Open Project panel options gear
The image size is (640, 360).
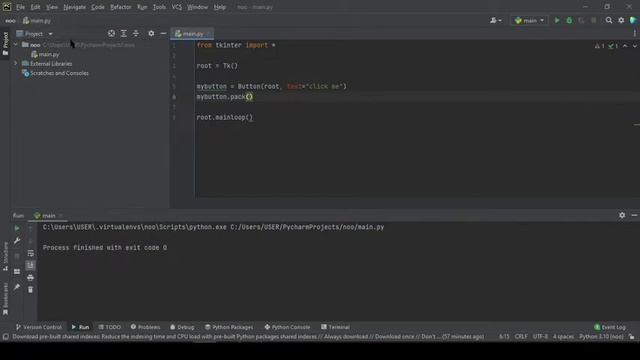tap(151, 33)
